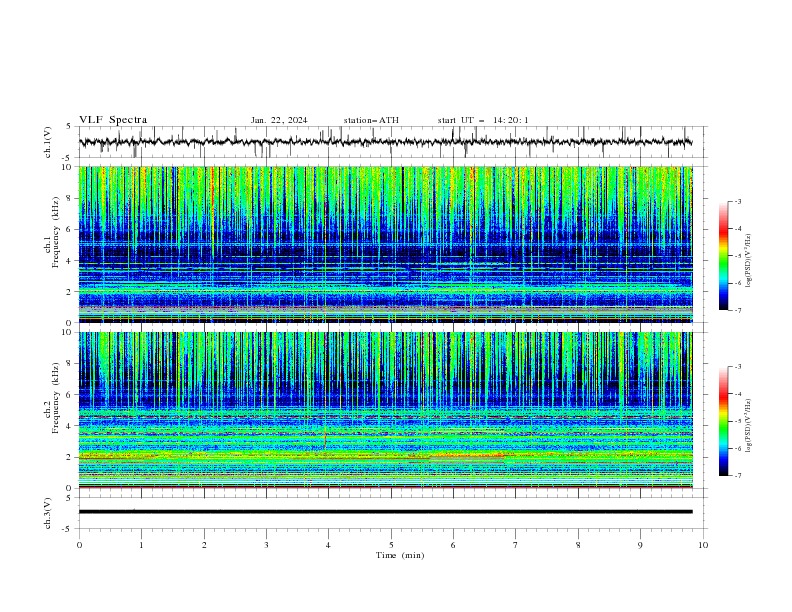The width and height of the screenshot is (792, 612).
Task: Click the ch.1 spectrogram plot area
Action: click(x=386, y=244)
